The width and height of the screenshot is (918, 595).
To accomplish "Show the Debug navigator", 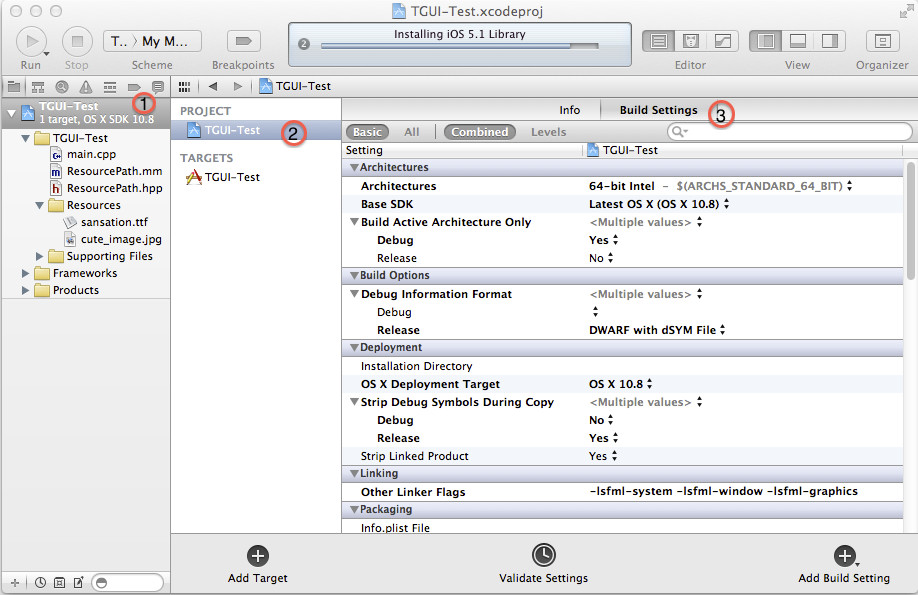I will pos(109,87).
